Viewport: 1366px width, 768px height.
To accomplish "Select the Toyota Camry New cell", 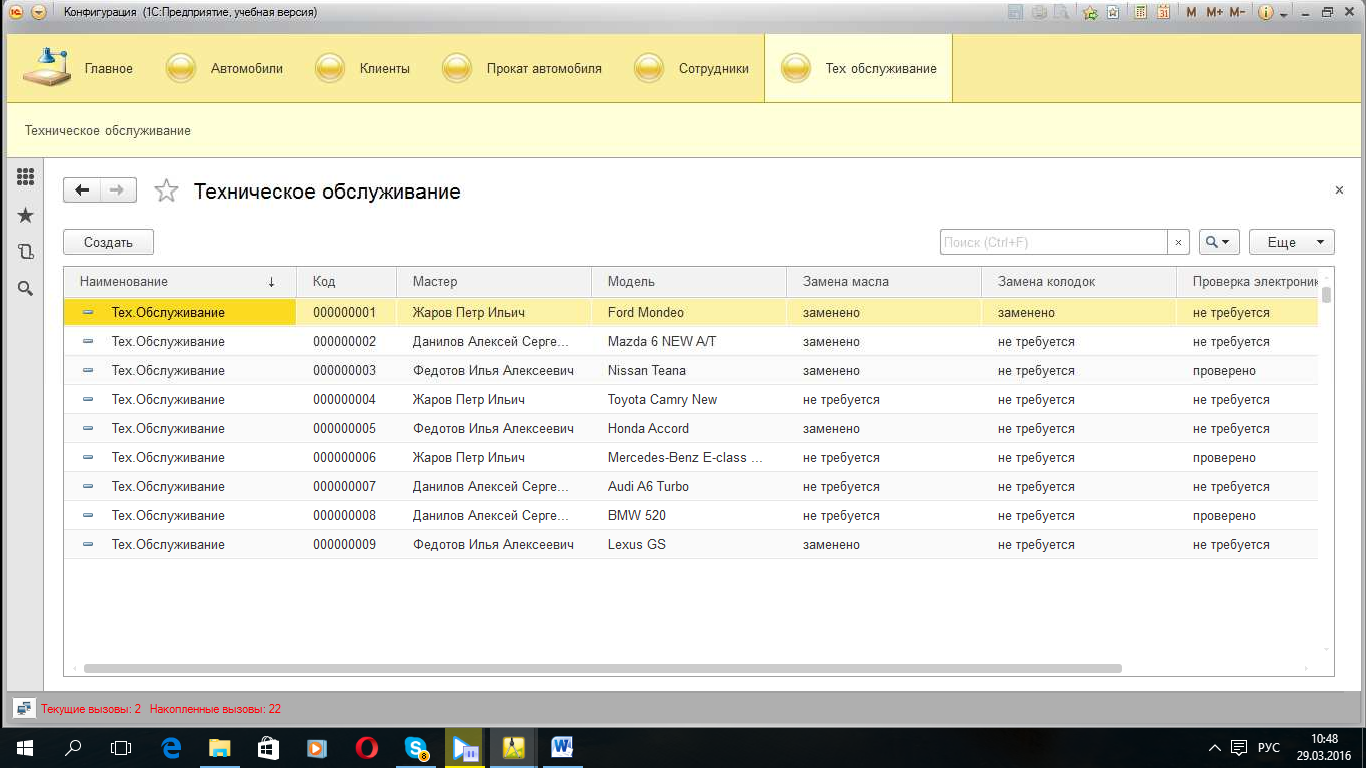I will (689, 400).
